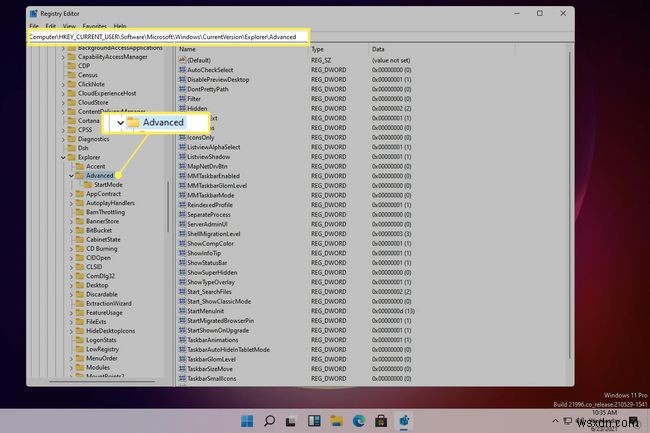Click the MapNetDrvBtn DWORD icon
Image resolution: width=650 pixels, height=433 pixels.
(182, 166)
